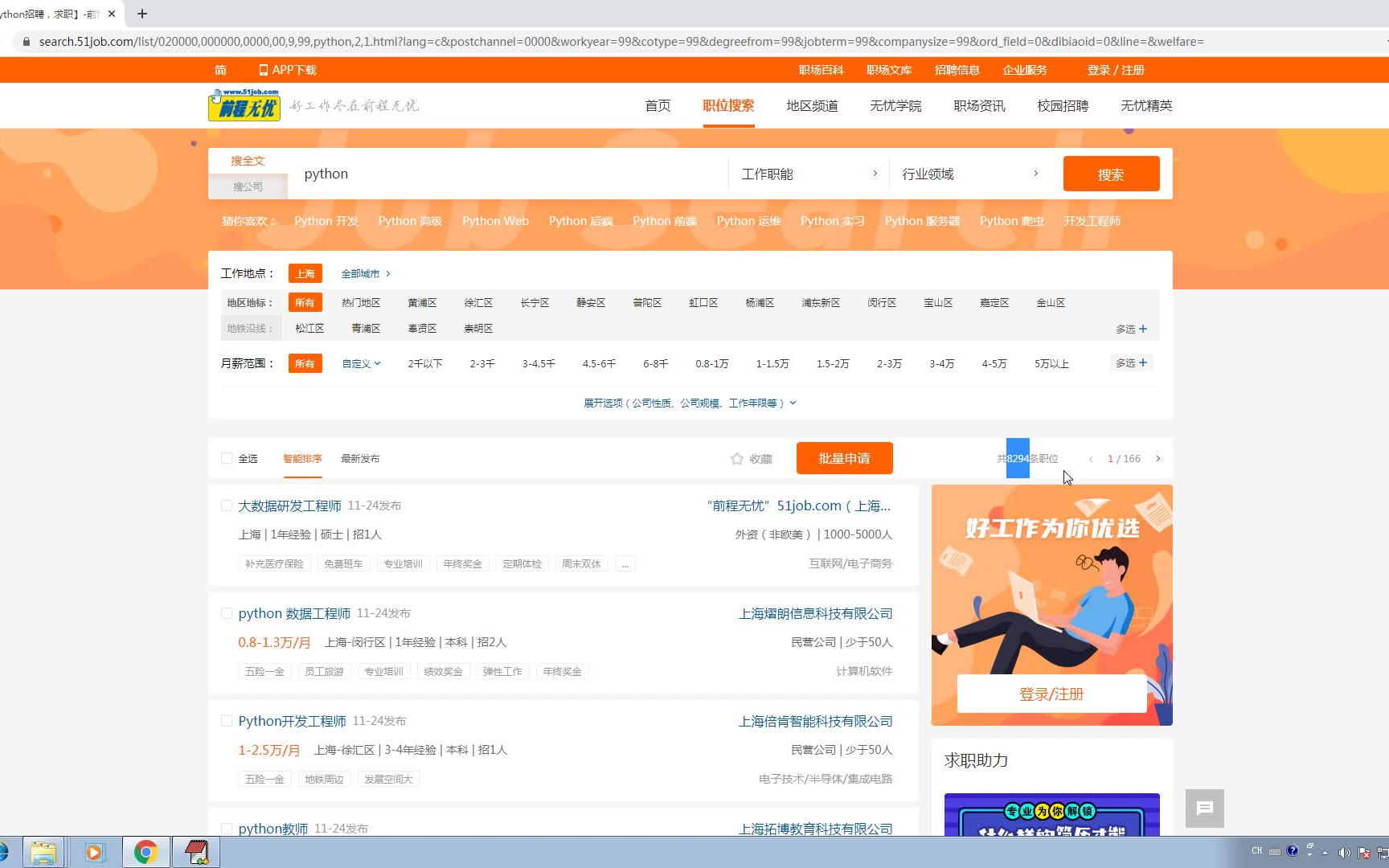Open the 行业领域 dropdown
The height and width of the screenshot is (868, 1389).
969,174
